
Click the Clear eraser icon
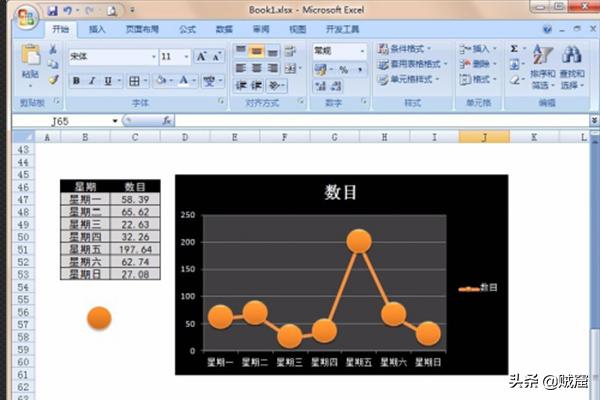(515, 80)
